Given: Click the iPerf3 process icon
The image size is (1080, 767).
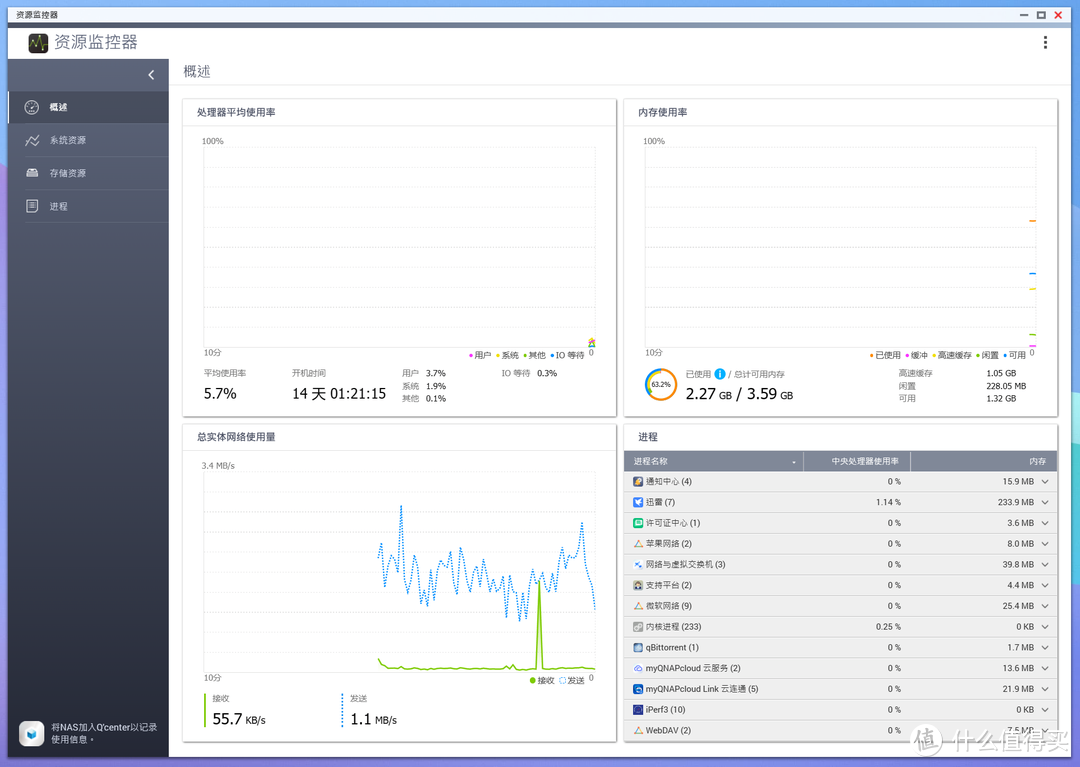Looking at the screenshot, I should pyautogui.click(x=638, y=710).
